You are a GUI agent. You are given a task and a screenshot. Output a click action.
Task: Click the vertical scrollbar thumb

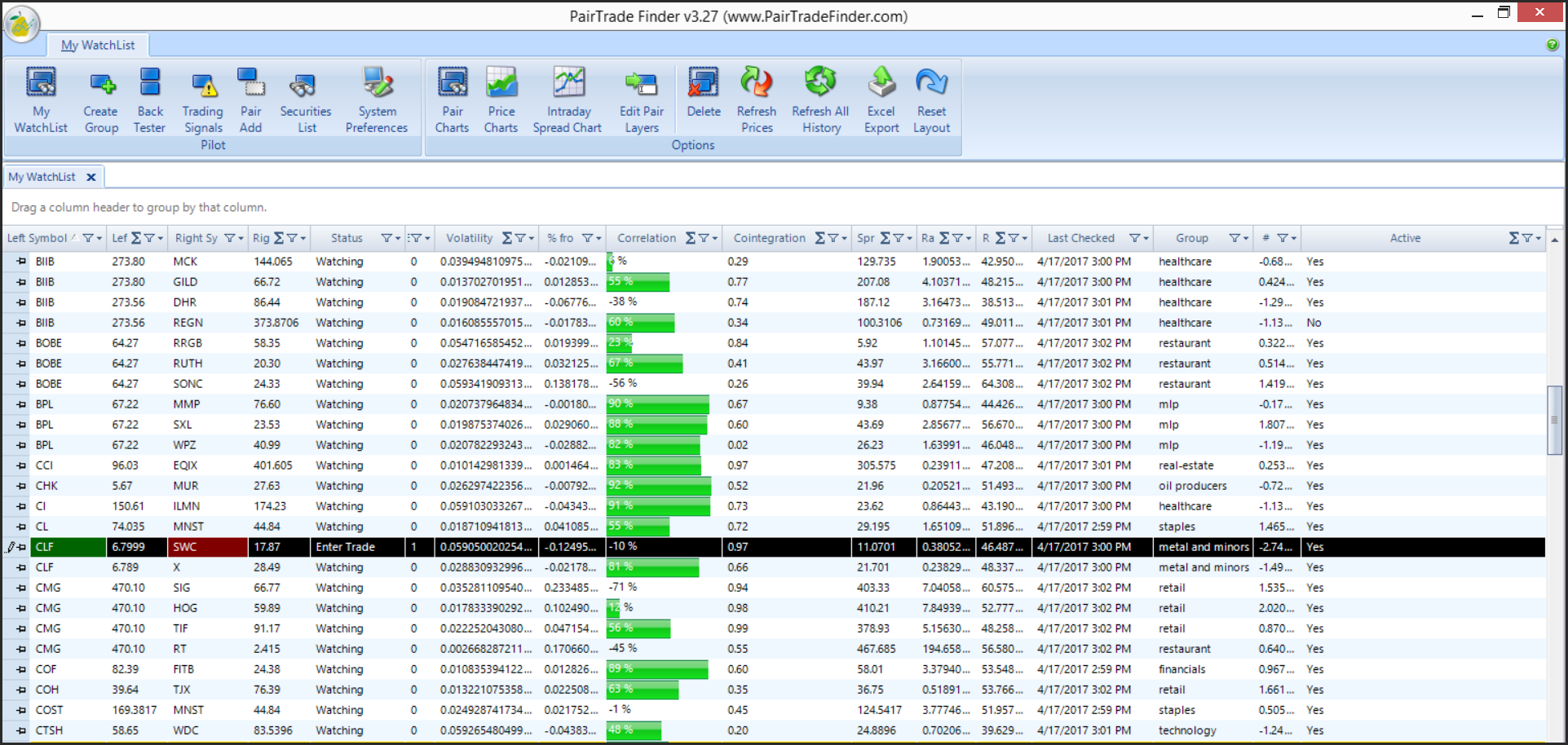tap(1554, 420)
